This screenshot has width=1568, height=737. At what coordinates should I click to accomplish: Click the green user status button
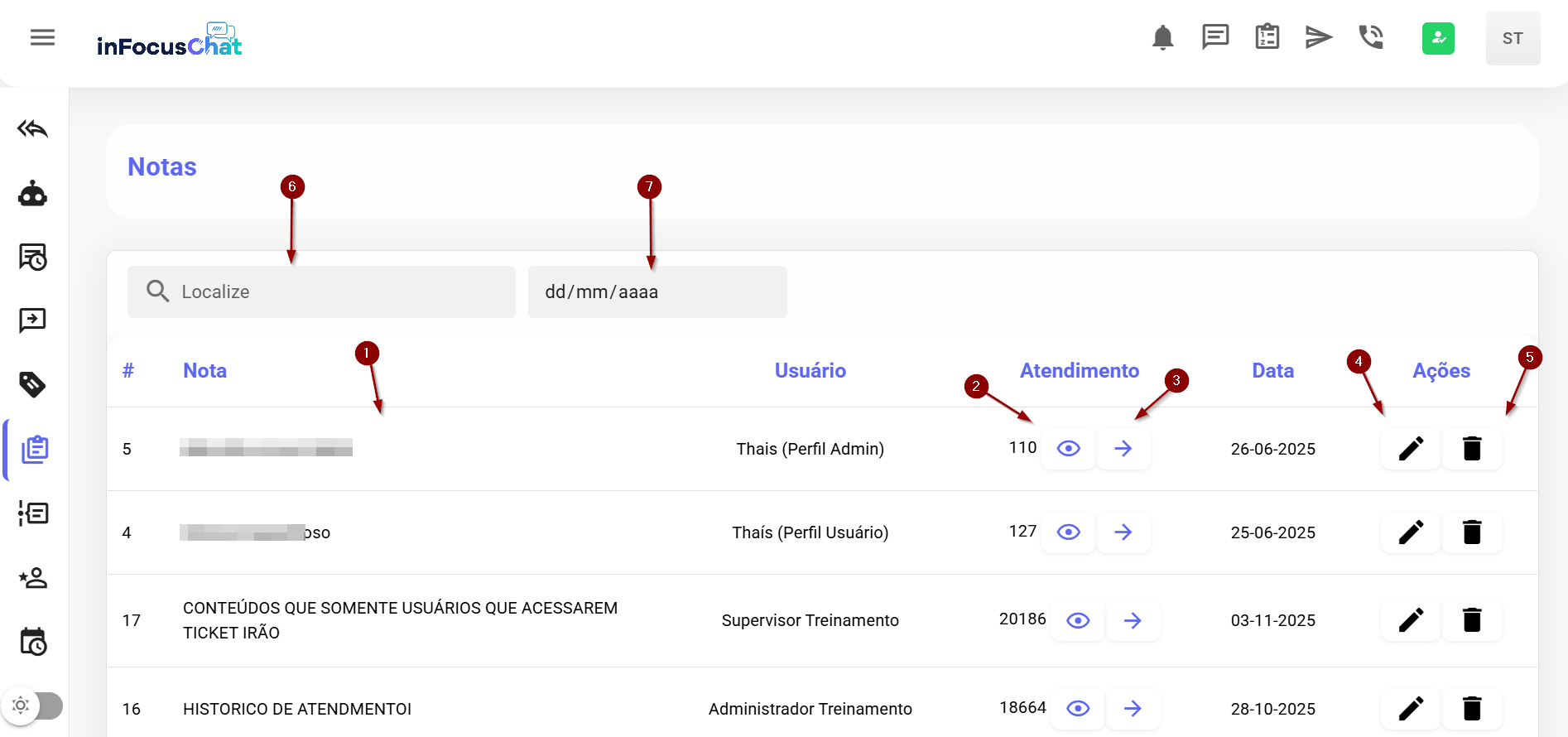tap(1438, 38)
